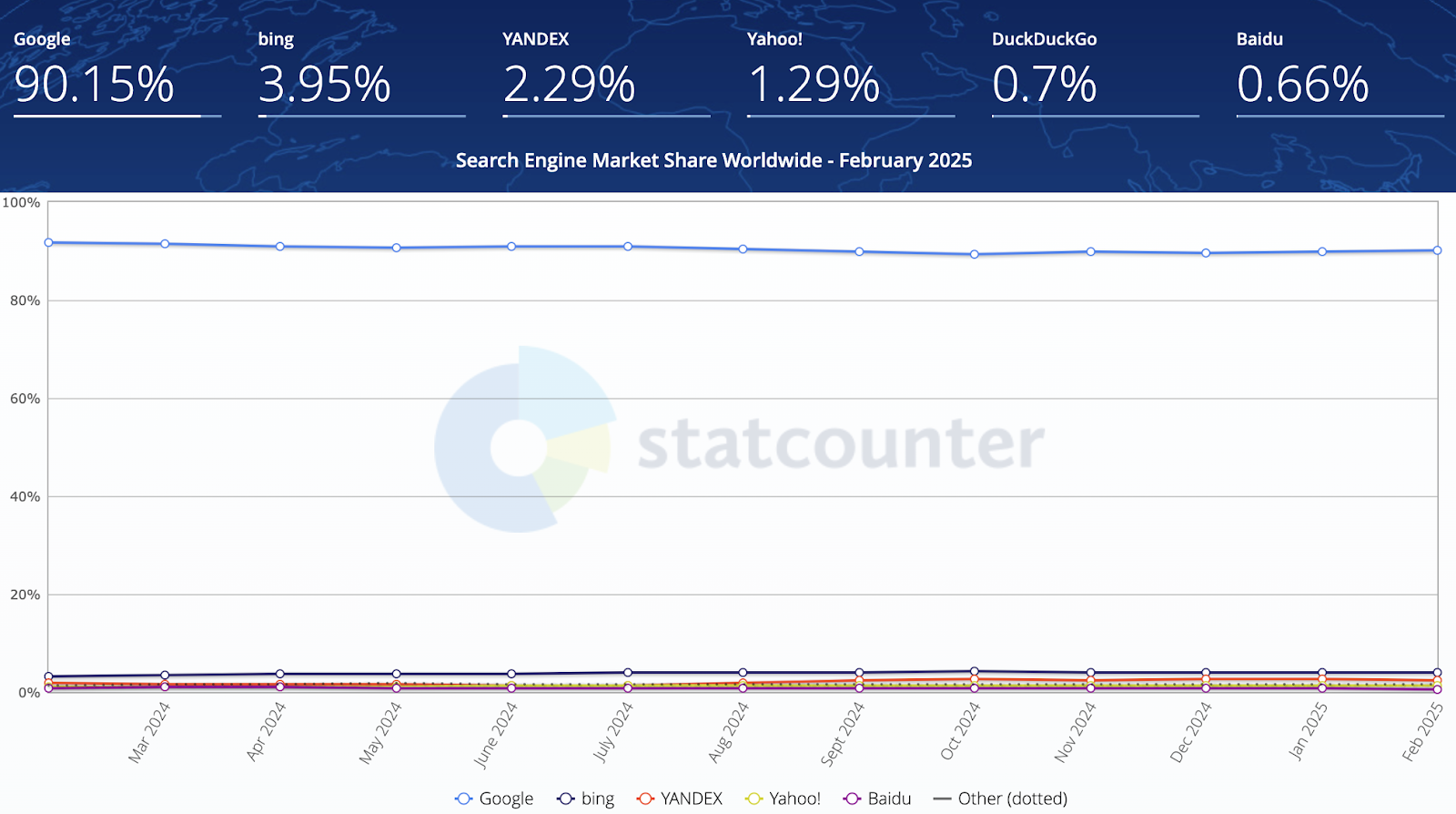Select Google data point for Sept 2024
Viewport: 1456px width, 814px height.
point(859,251)
